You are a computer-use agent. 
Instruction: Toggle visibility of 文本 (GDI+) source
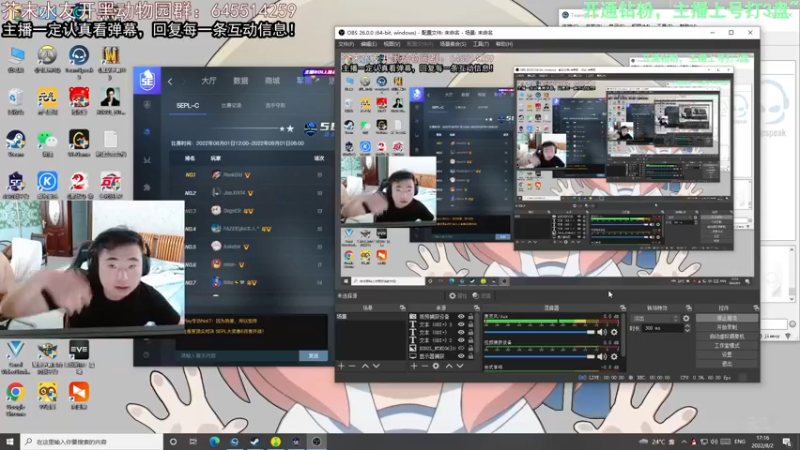[x=461, y=332]
